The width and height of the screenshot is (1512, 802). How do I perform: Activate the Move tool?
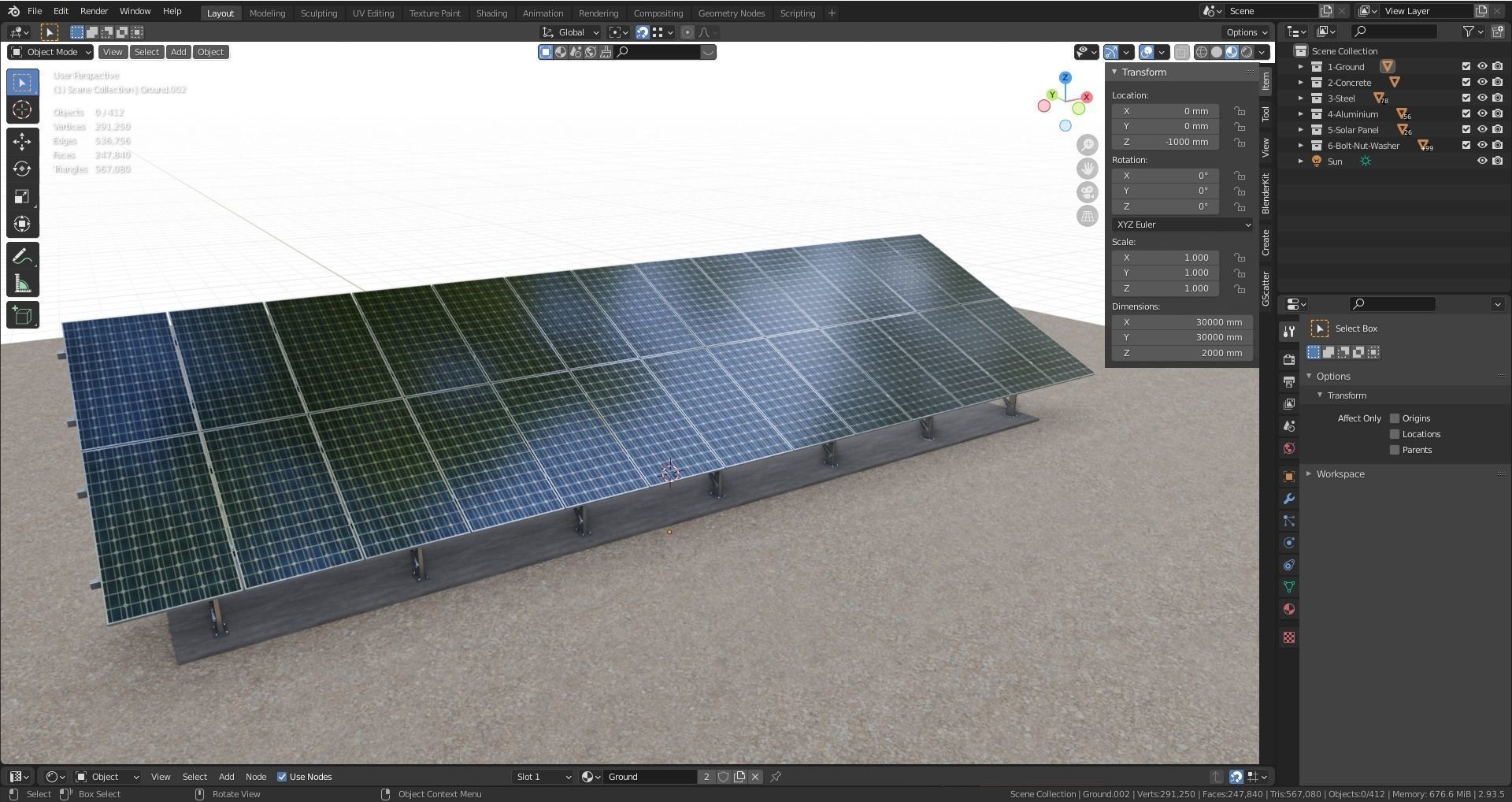(x=22, y=142)
